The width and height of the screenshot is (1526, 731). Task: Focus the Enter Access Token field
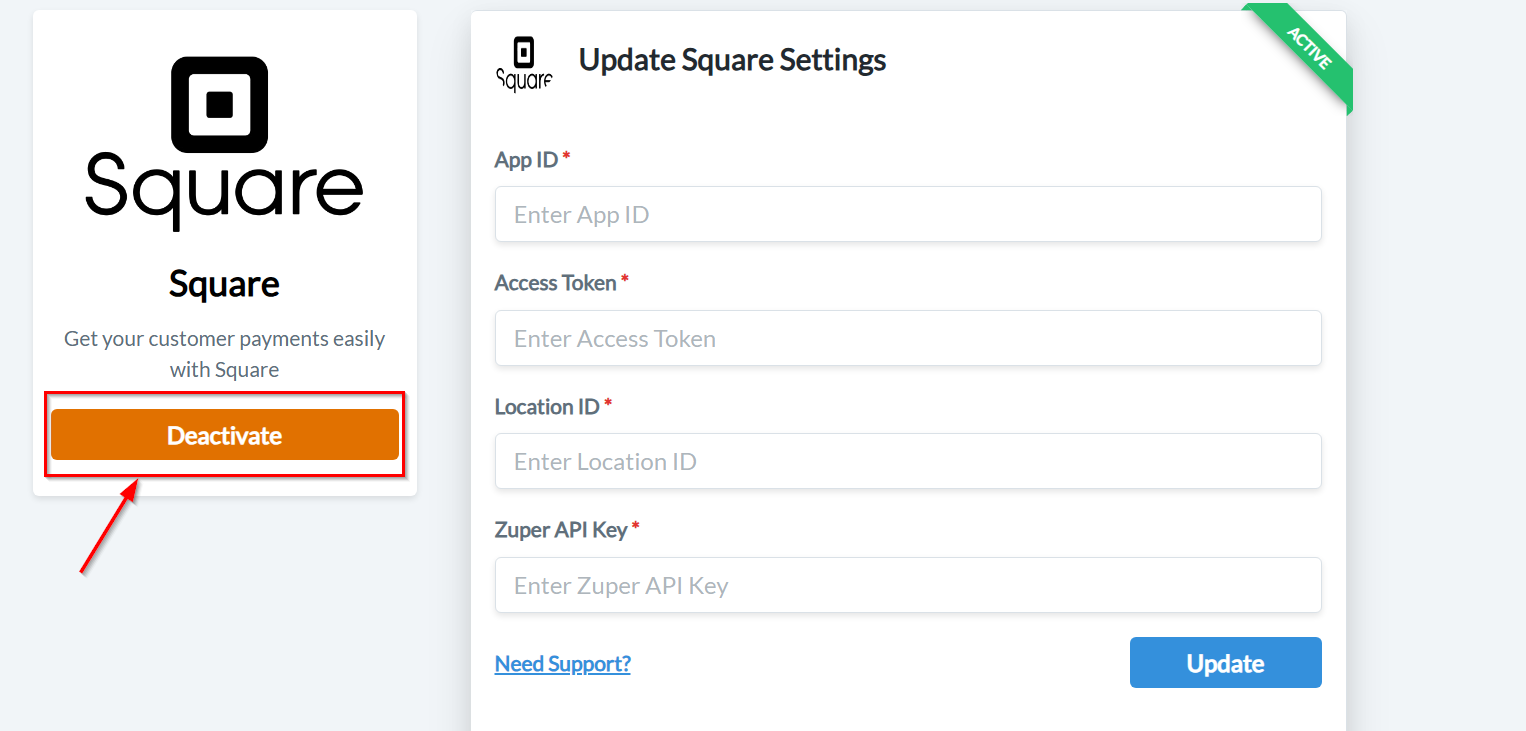pyautogui.click(x=908, y=338)
